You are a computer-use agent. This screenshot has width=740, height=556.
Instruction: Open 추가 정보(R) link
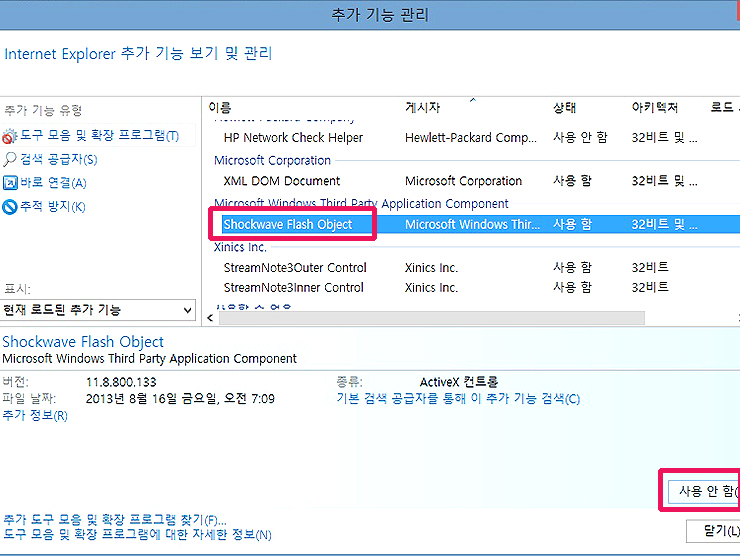[35, 415]
